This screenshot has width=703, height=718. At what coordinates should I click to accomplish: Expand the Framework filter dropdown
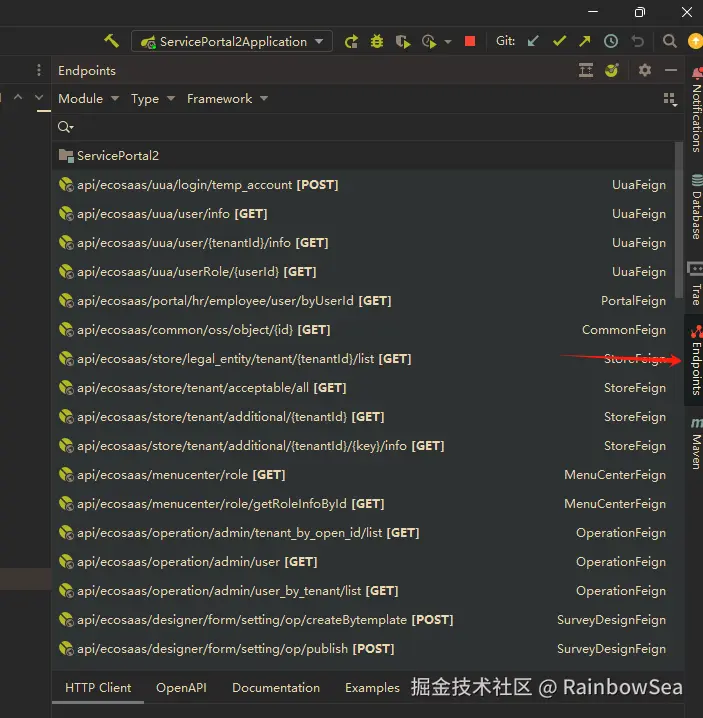[x=227, y=98]
